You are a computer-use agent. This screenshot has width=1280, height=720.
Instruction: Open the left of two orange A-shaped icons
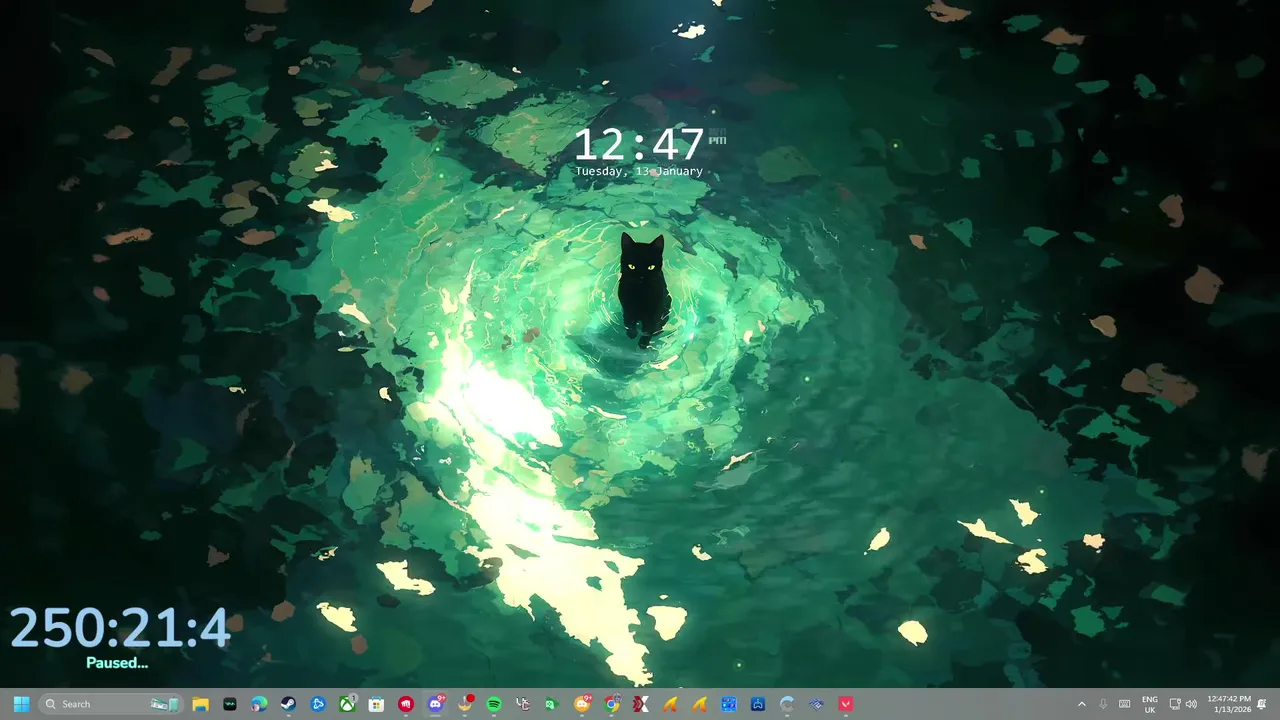tap(670, 704)
